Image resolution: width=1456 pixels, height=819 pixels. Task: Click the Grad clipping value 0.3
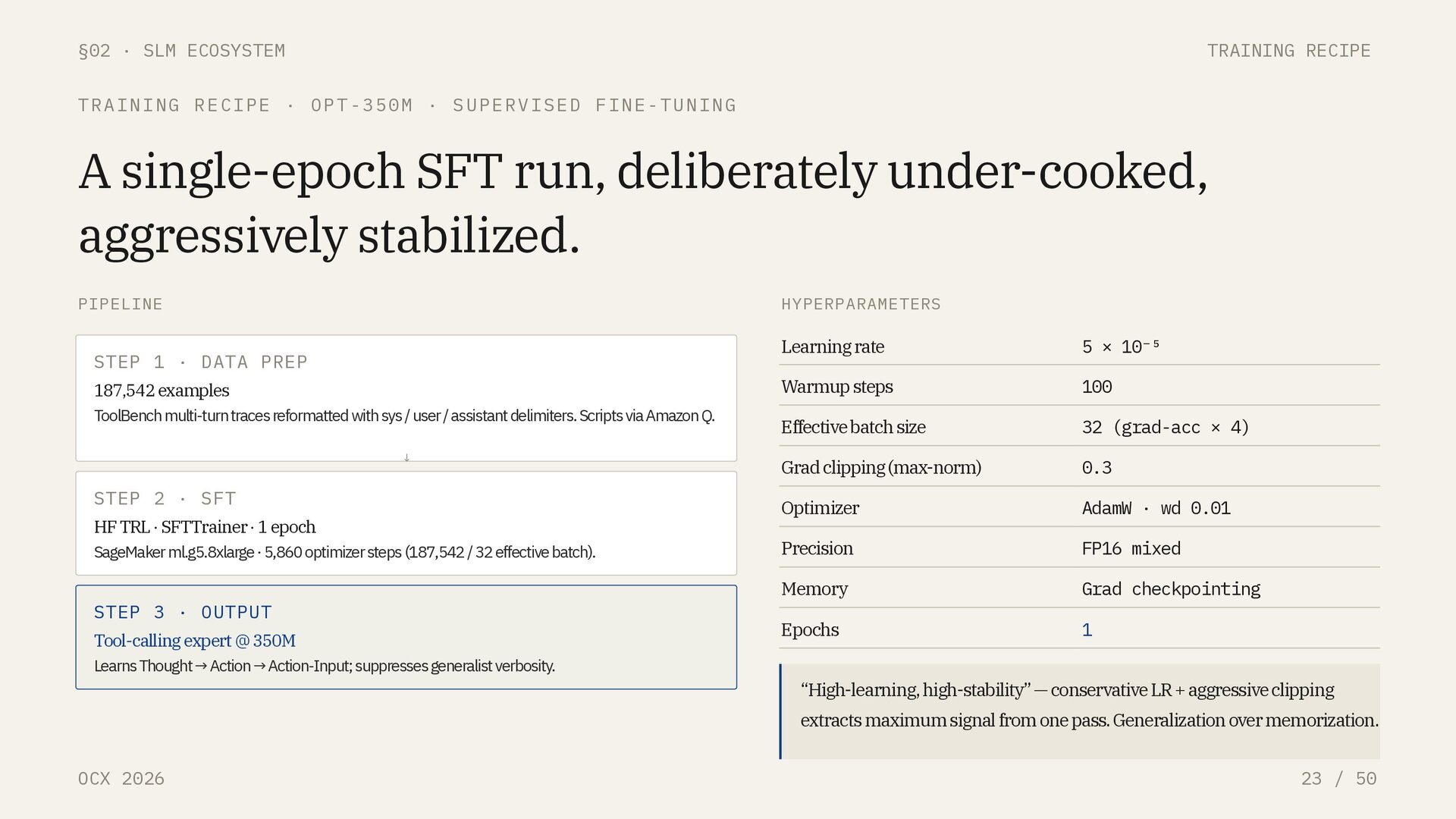coord(1096,468)
